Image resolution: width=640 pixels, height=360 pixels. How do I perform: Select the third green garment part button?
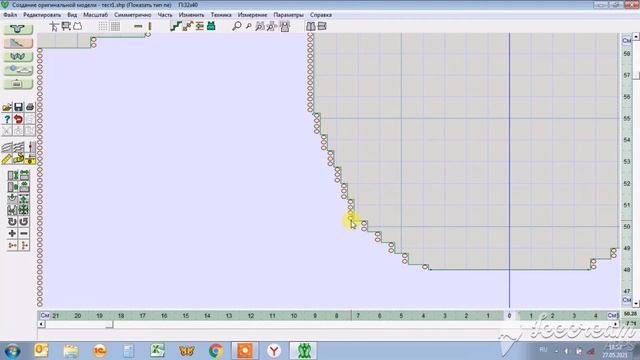18,56
